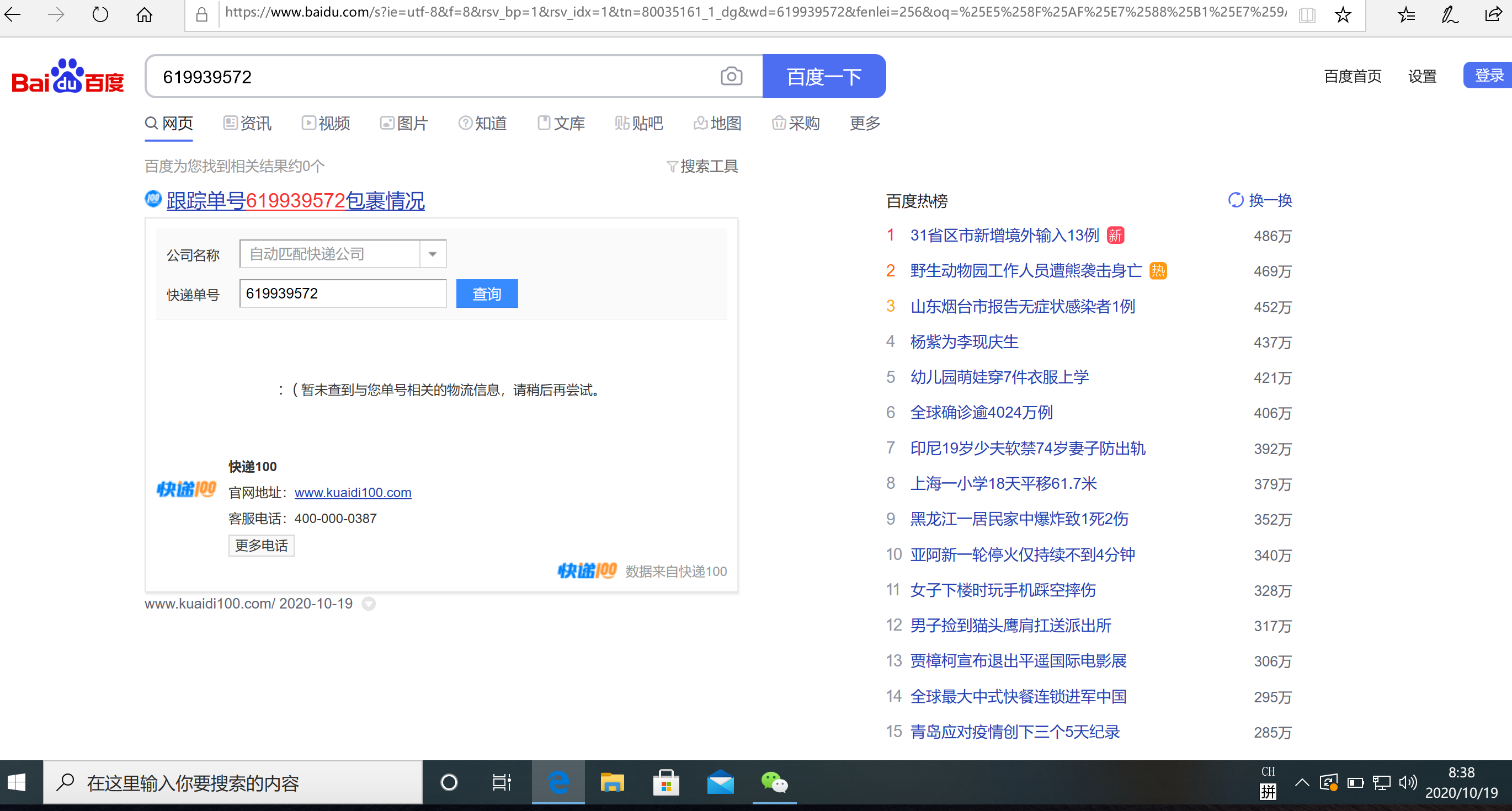
Task: Click the camera image search icon
Action: (731, 76)
